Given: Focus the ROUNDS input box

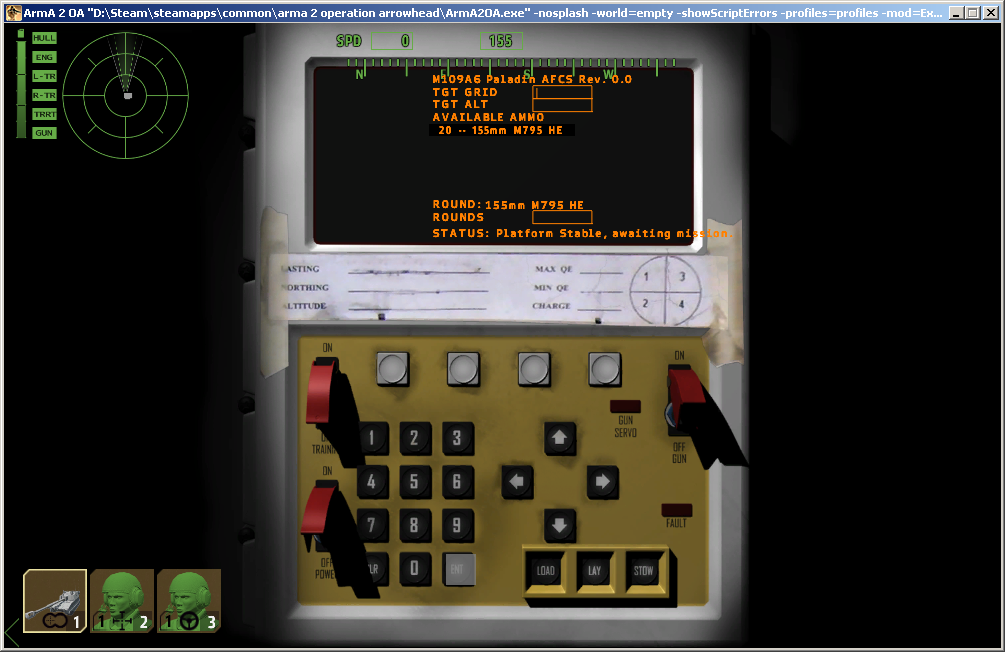Looking at the screenshot, I should (x=562, y=217).
